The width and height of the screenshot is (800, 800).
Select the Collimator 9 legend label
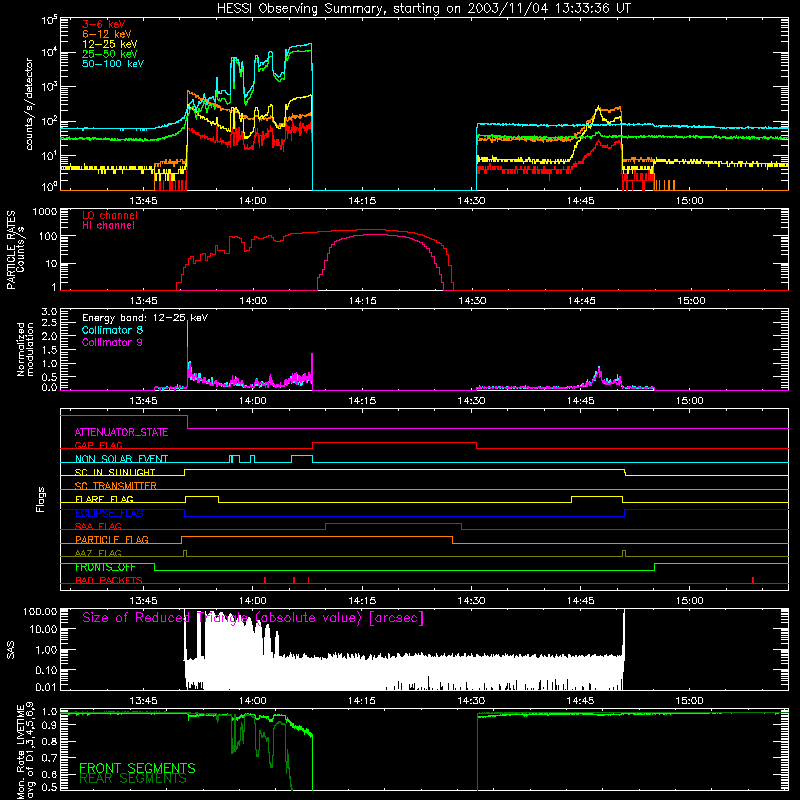point(112,342)
